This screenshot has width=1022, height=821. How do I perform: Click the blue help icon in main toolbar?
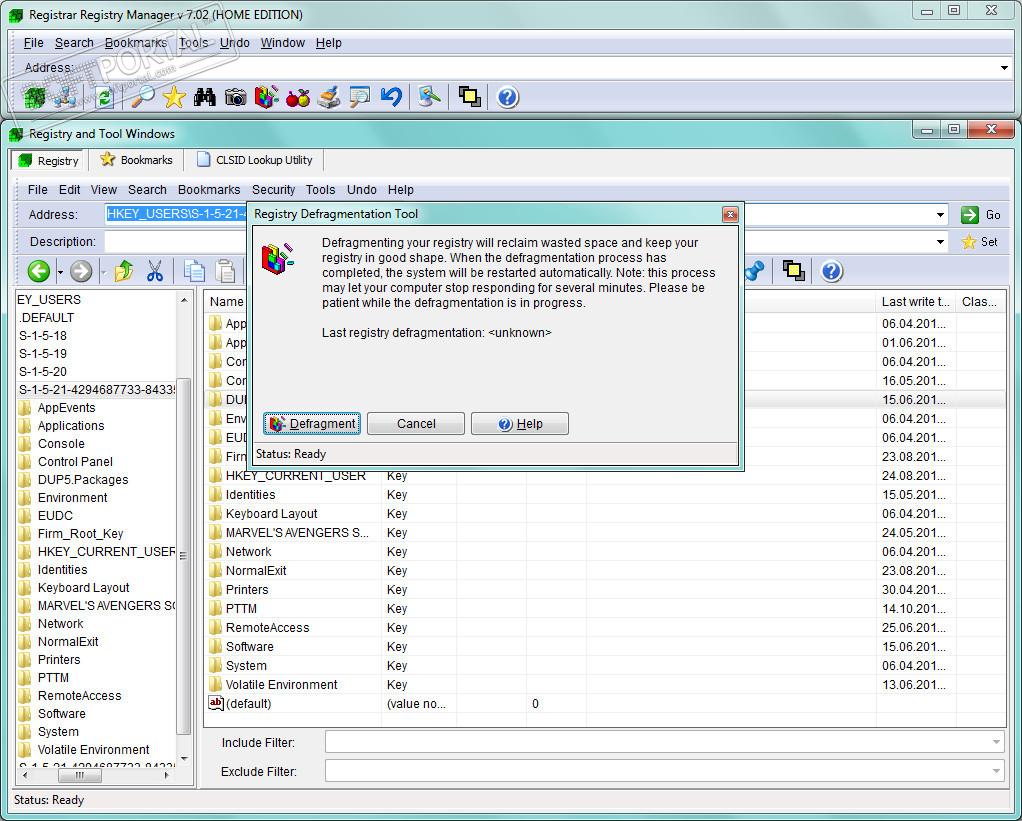(x=508, y=98)
